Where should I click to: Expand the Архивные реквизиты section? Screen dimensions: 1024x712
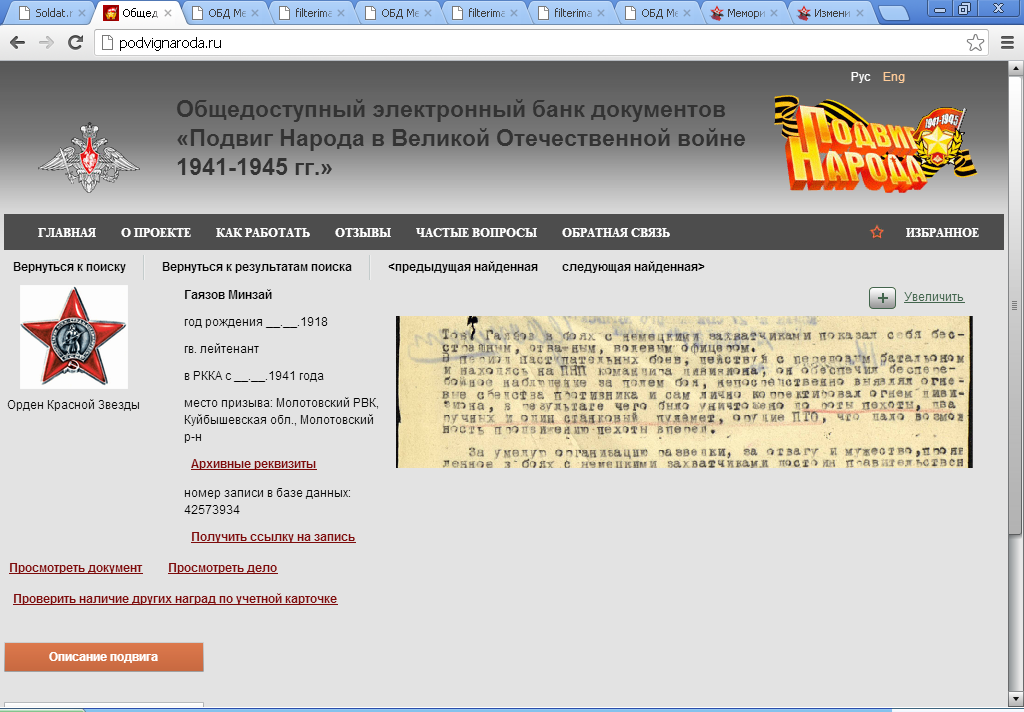tap(253, 464)
